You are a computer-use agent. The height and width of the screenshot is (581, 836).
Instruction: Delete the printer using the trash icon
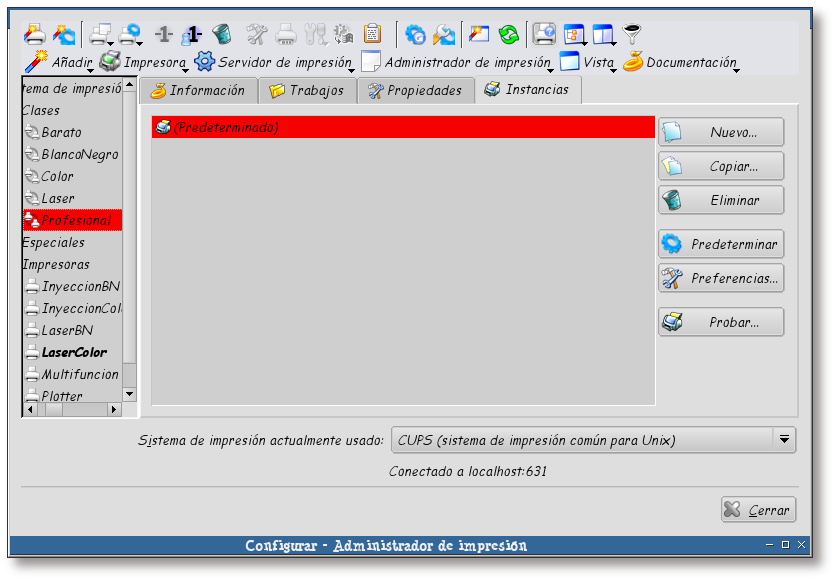coord(220,33)
